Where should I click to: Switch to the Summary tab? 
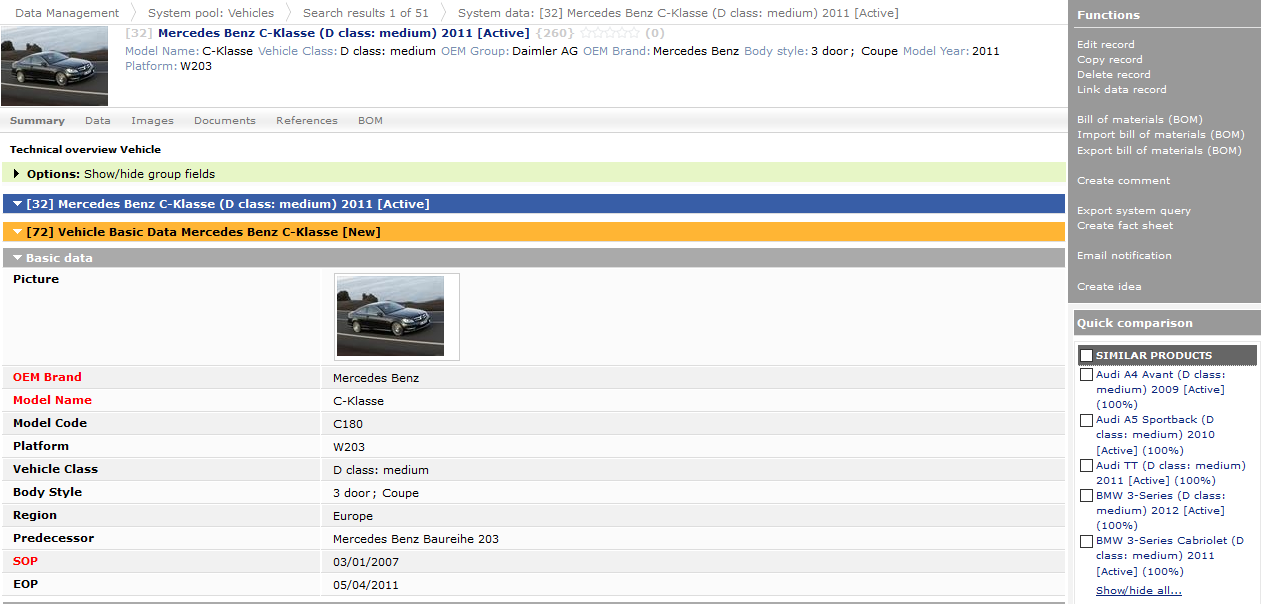point(37,121)
